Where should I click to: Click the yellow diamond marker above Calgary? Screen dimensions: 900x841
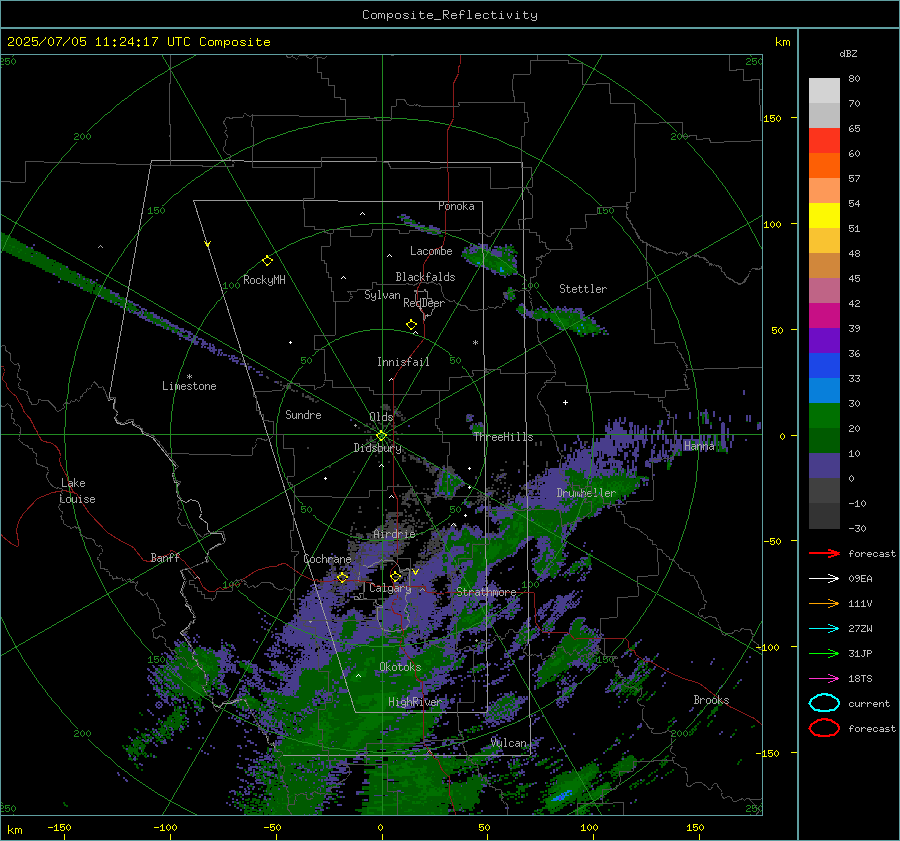click(x=395, y=576)
